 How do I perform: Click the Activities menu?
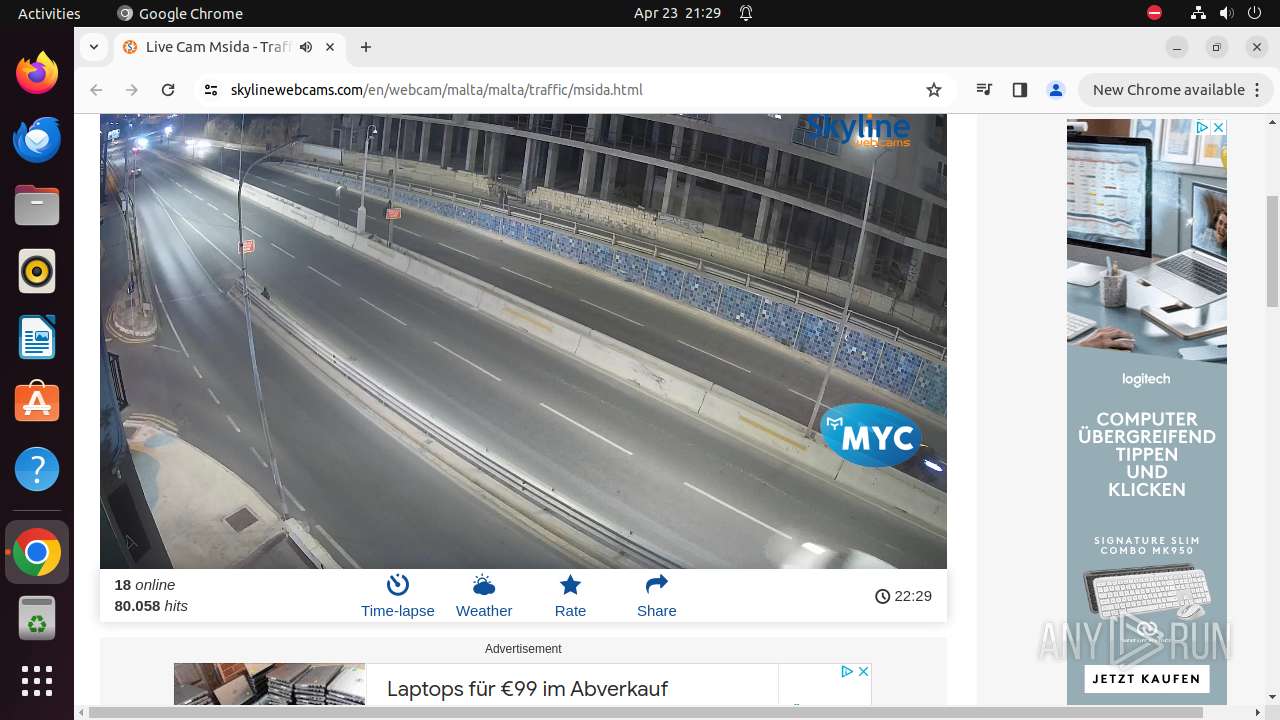[49, 13]
